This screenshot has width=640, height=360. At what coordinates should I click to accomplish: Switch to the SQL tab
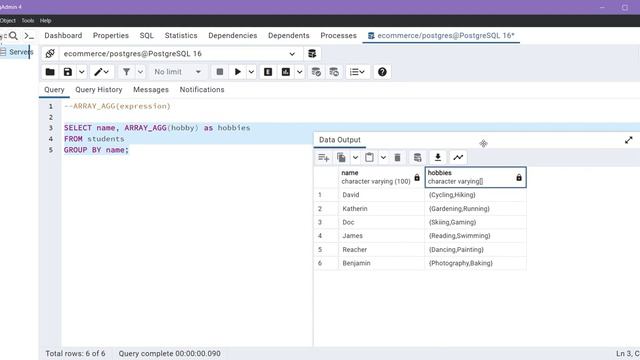147,36
